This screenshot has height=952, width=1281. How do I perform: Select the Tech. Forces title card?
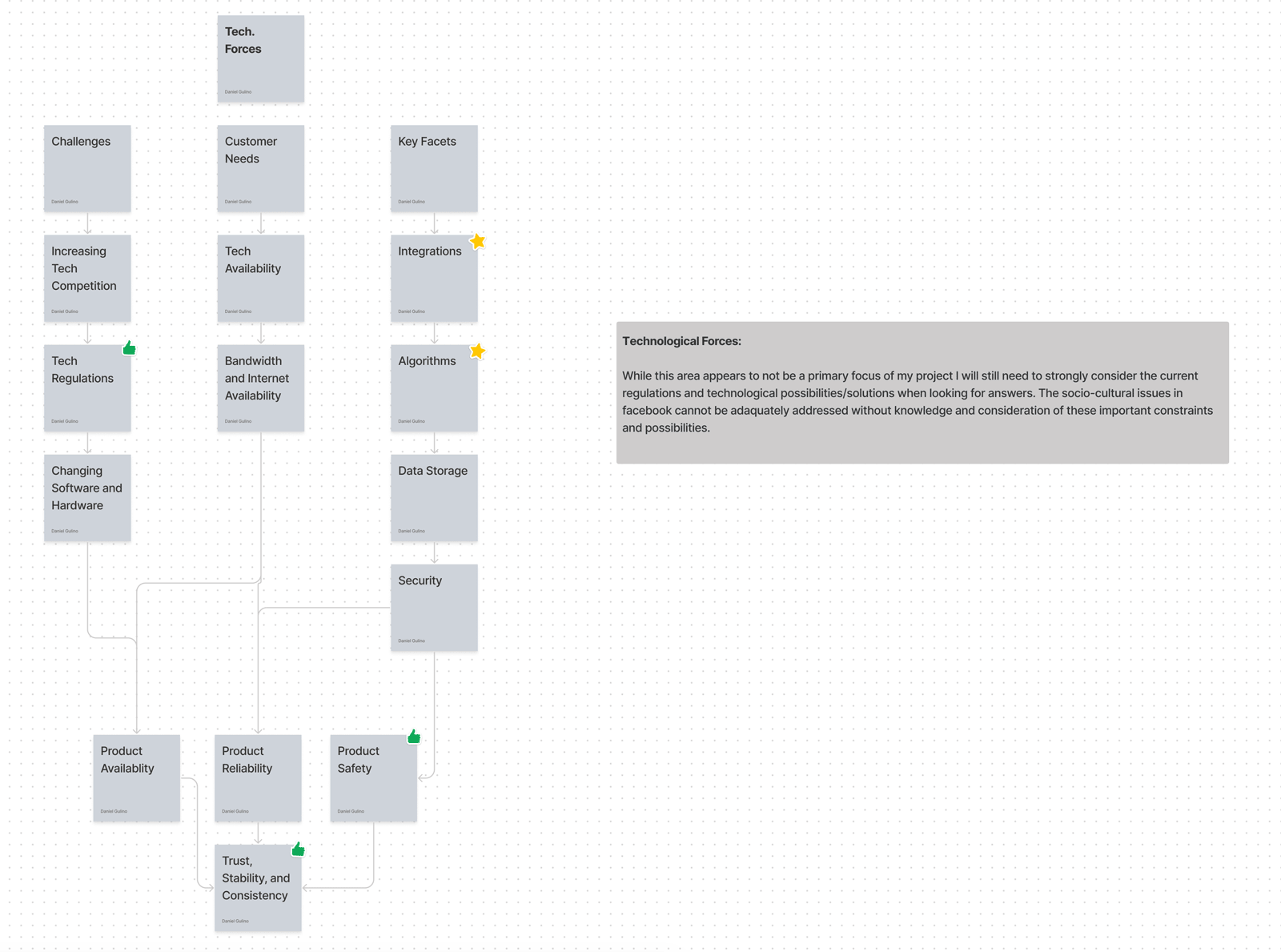click(261, 59)
